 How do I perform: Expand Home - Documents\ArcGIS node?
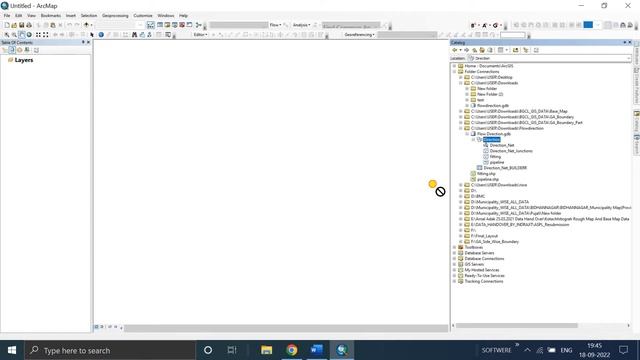[454, 66]
